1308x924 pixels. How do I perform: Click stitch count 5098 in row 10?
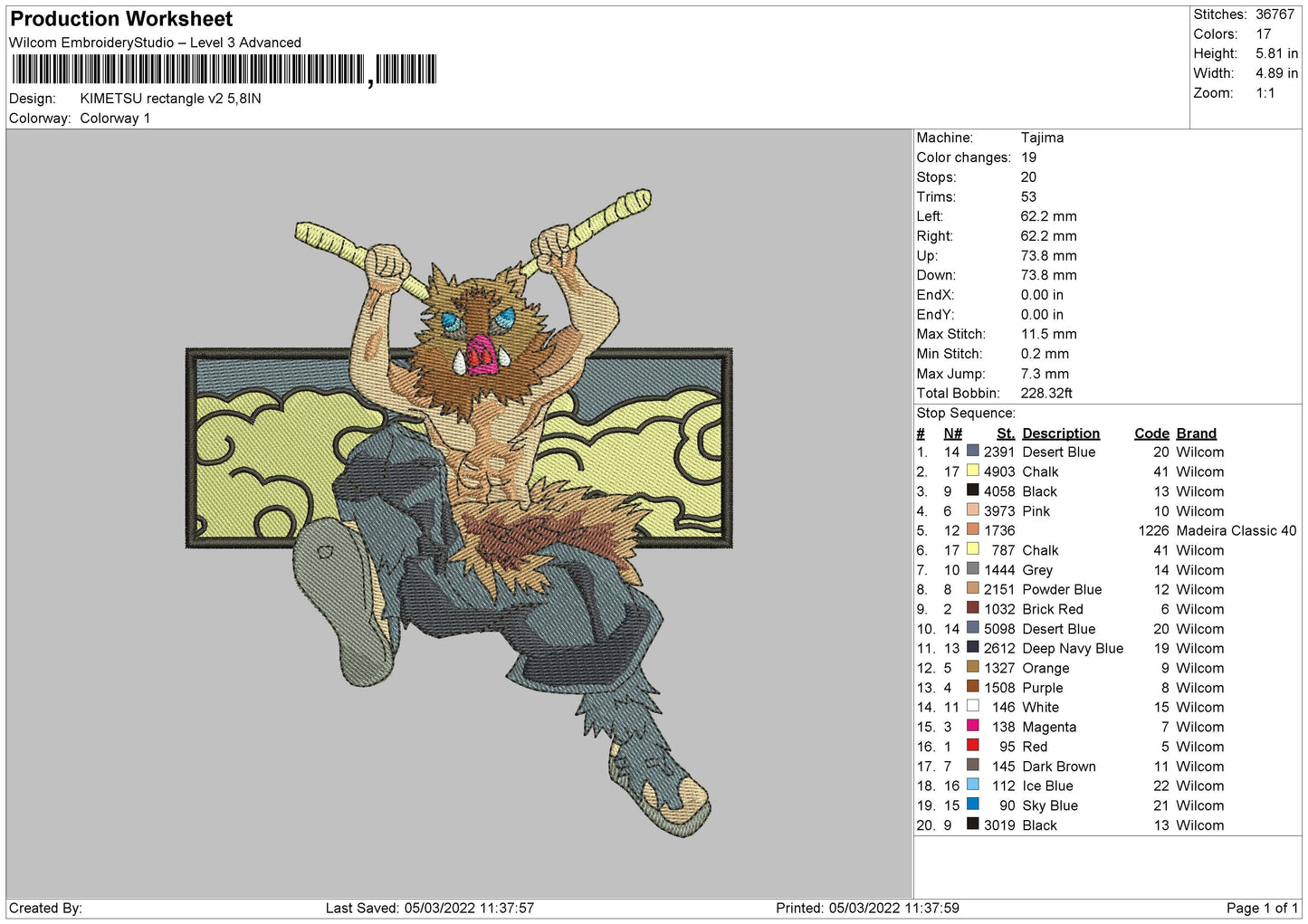click(x=999, y=629)
